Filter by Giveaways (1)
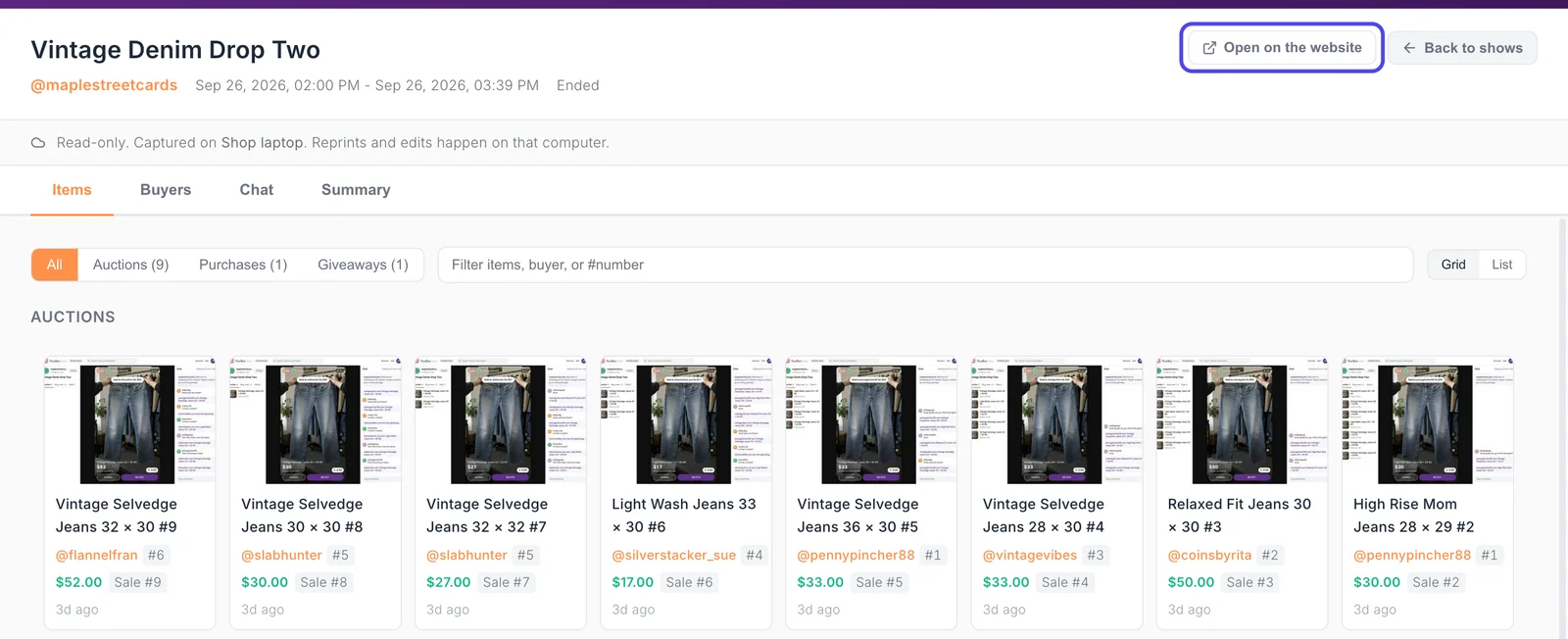The image size is (1568, 639). (x=363, y=265)
